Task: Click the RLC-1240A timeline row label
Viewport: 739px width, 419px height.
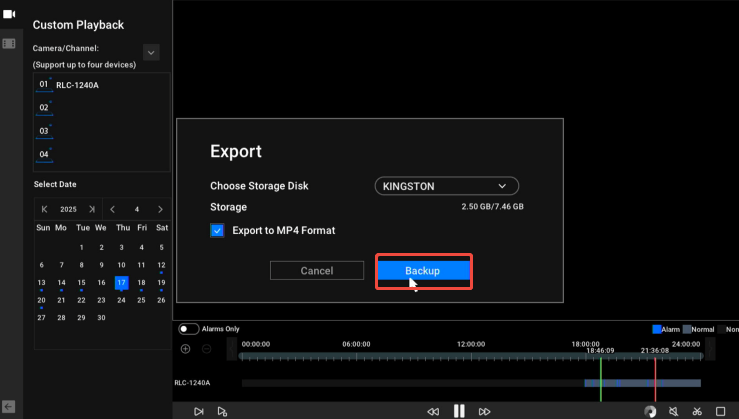Action: coord(192,383)
